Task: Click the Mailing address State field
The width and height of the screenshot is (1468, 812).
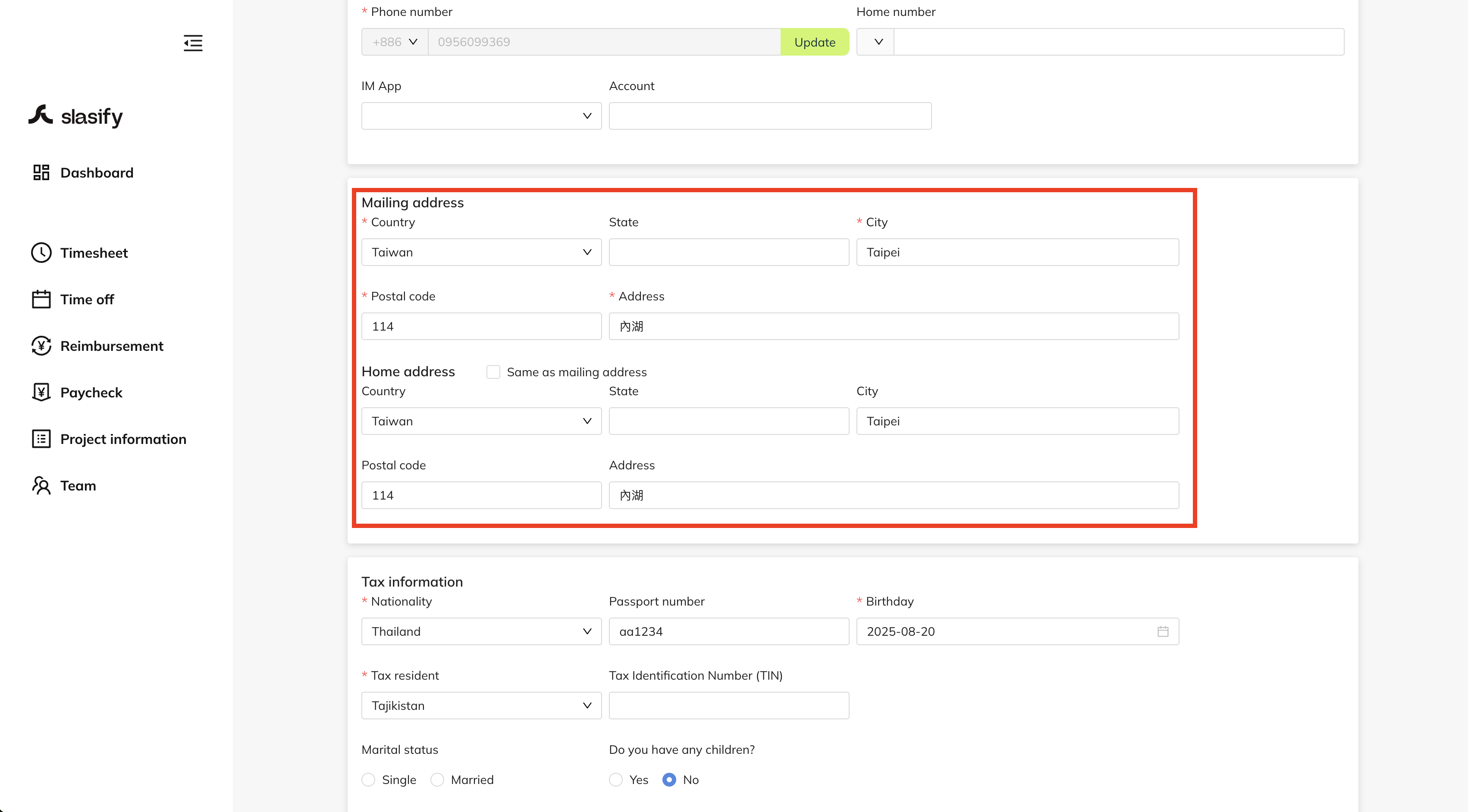Action: coord(729,252)
